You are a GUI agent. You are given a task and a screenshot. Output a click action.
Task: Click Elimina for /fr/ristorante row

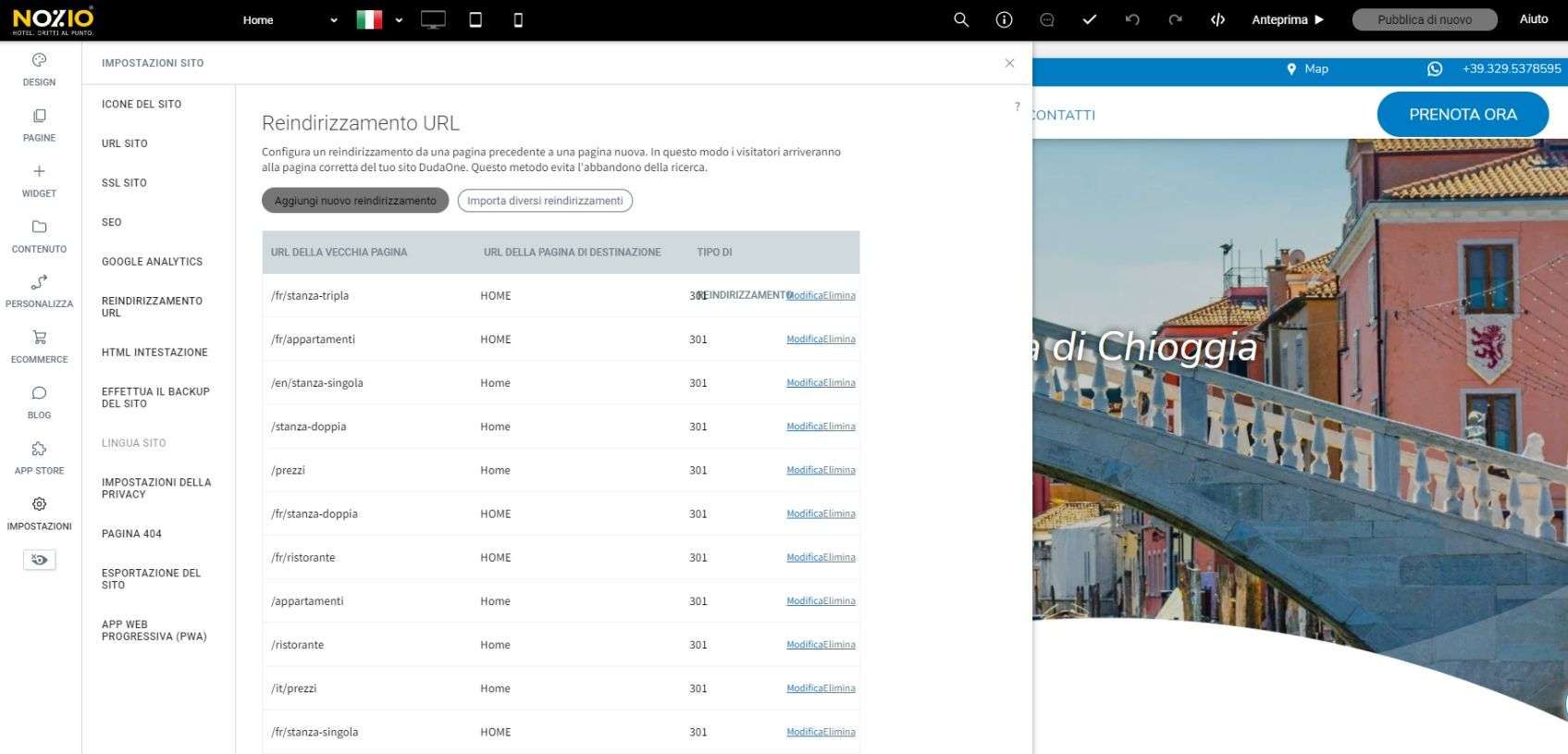[x=839, y=558]
